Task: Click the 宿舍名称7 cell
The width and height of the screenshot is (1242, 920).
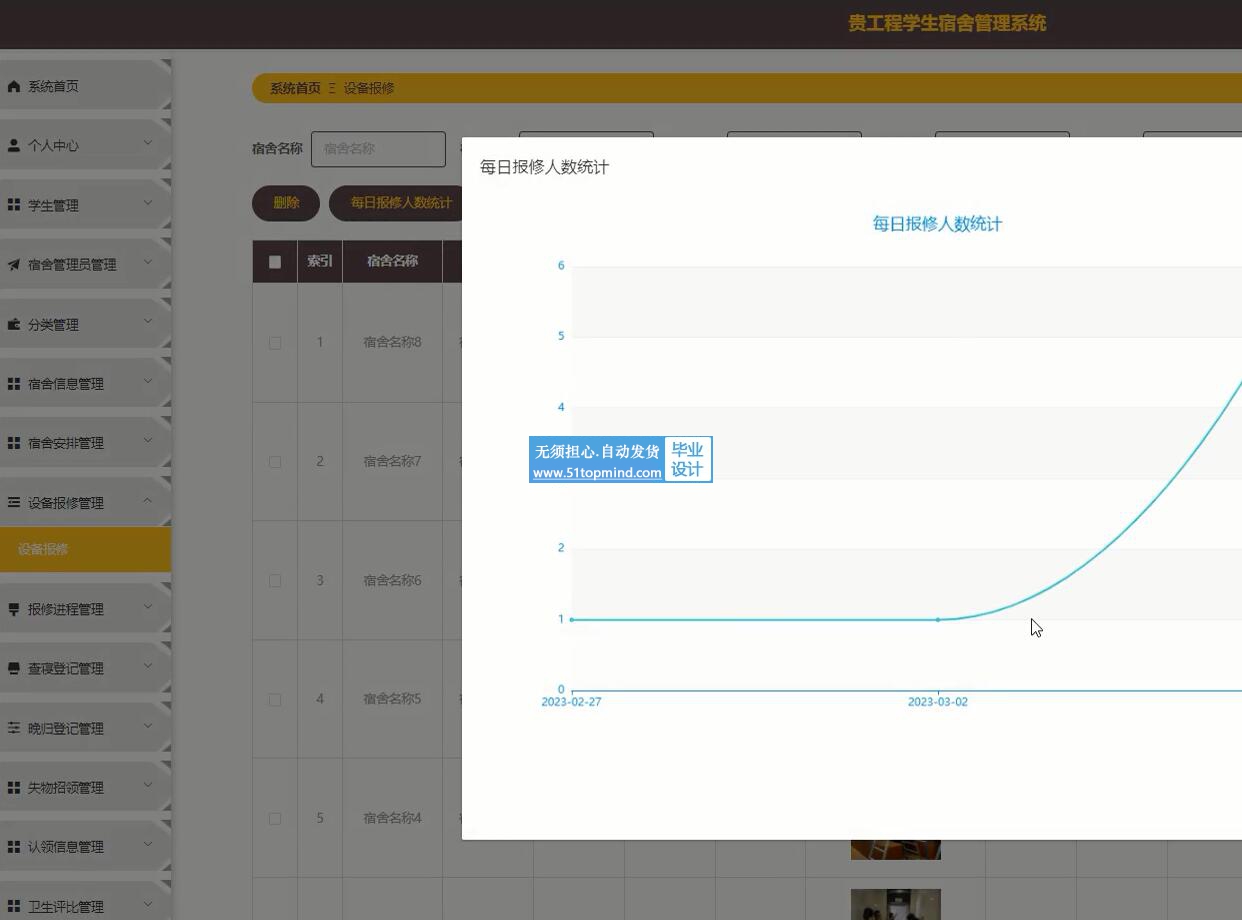Action: 393,461
